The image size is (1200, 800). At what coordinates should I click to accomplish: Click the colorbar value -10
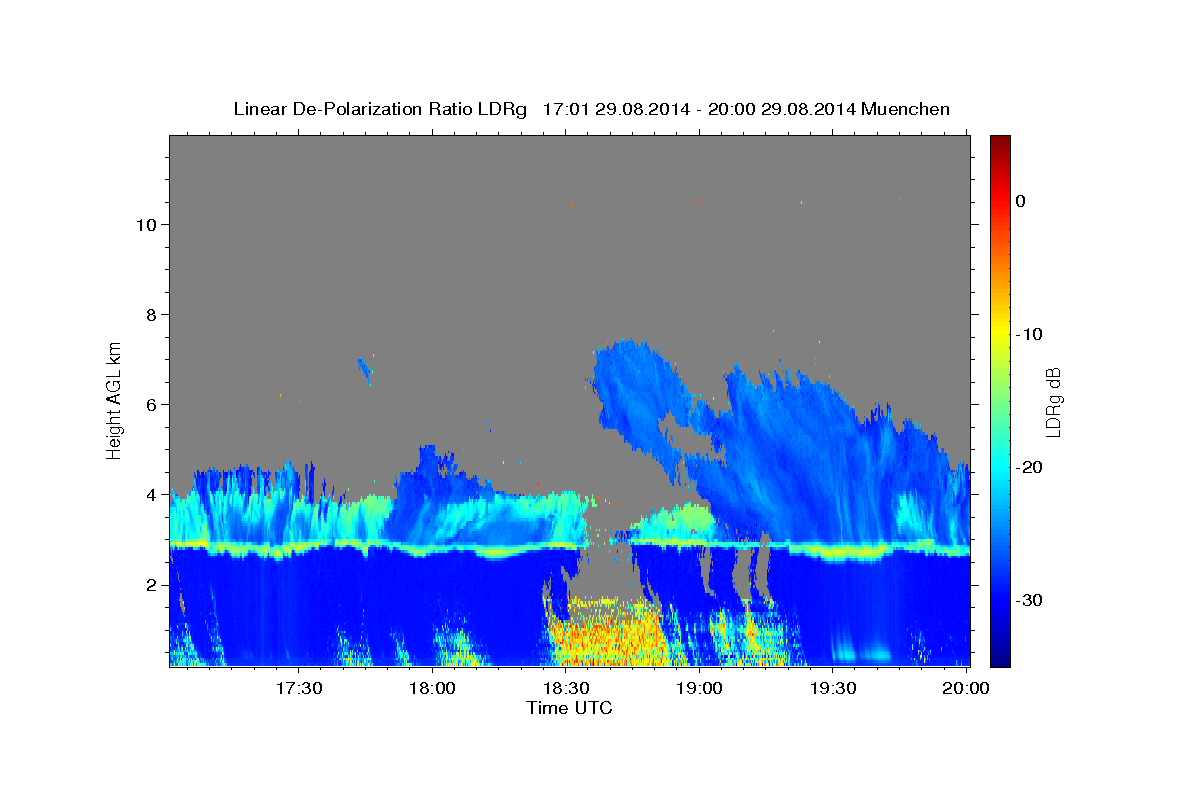pyautogui.click(x=1028, y=334)
